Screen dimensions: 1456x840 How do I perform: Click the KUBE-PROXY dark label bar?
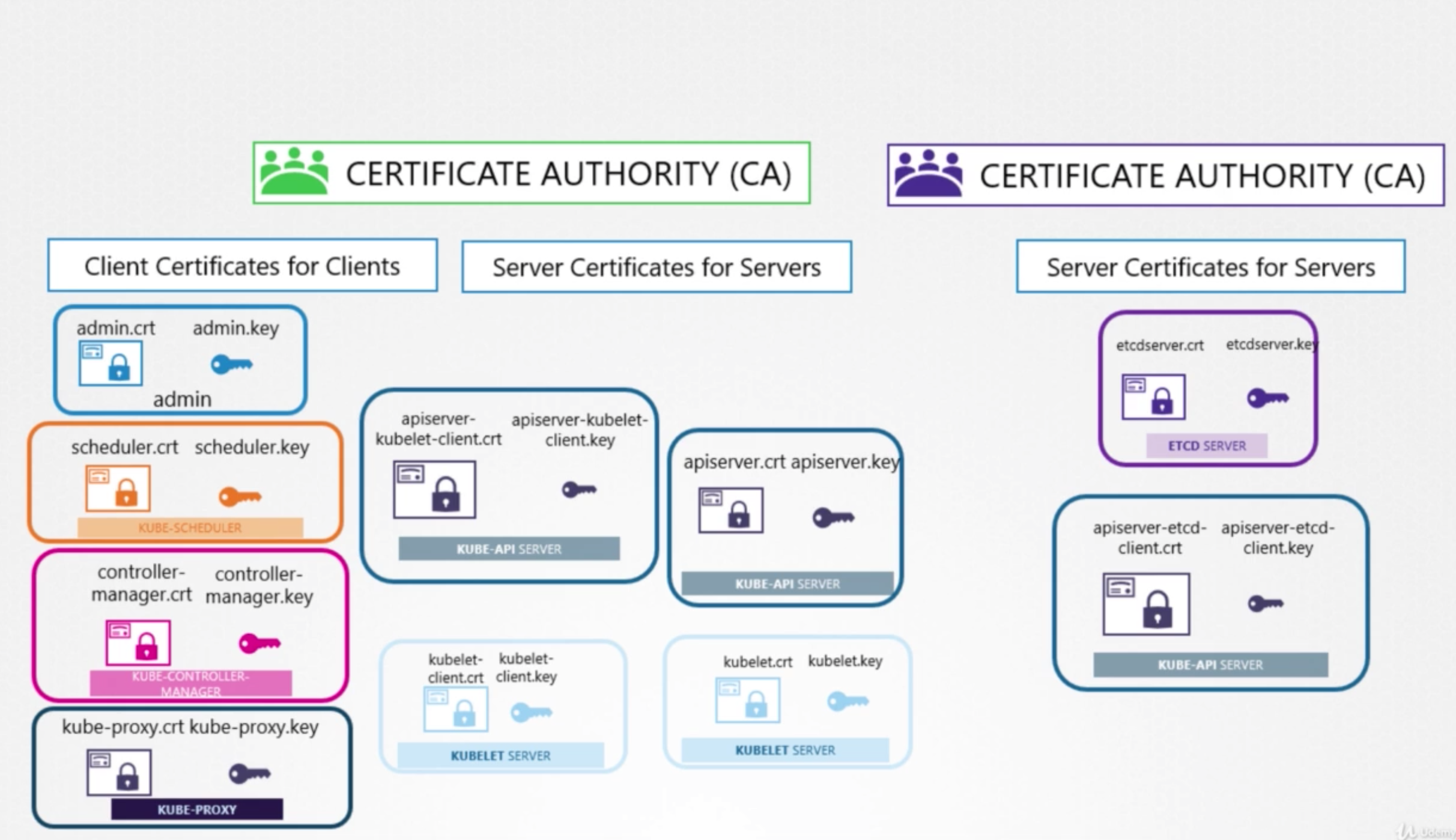click(x=197, y=809)
